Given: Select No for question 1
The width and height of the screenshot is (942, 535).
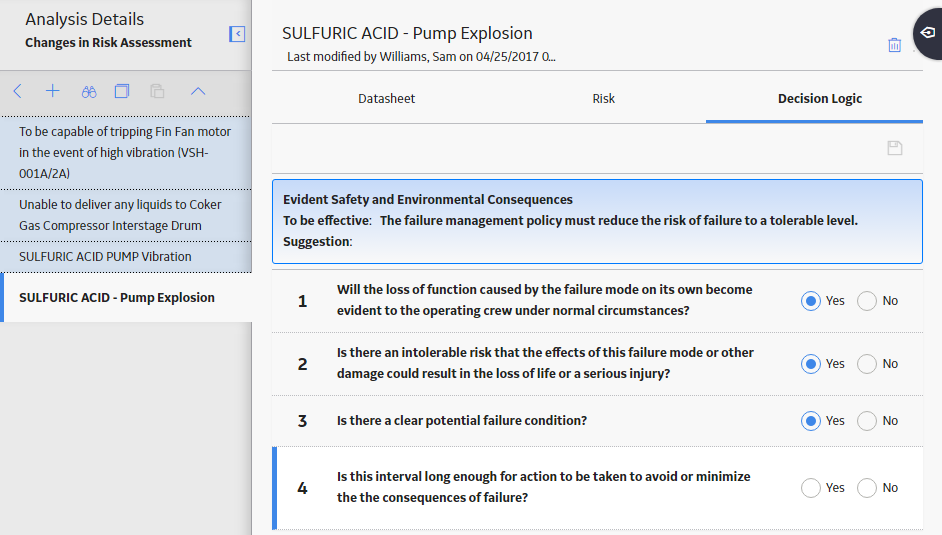Looking at the screenshot, I should click(867, 301).
